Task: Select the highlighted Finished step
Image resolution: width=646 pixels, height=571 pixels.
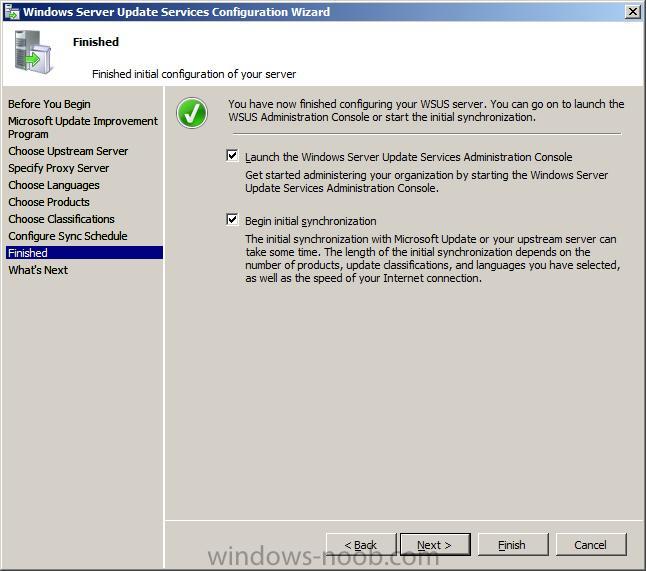Action: pos(84,253)
